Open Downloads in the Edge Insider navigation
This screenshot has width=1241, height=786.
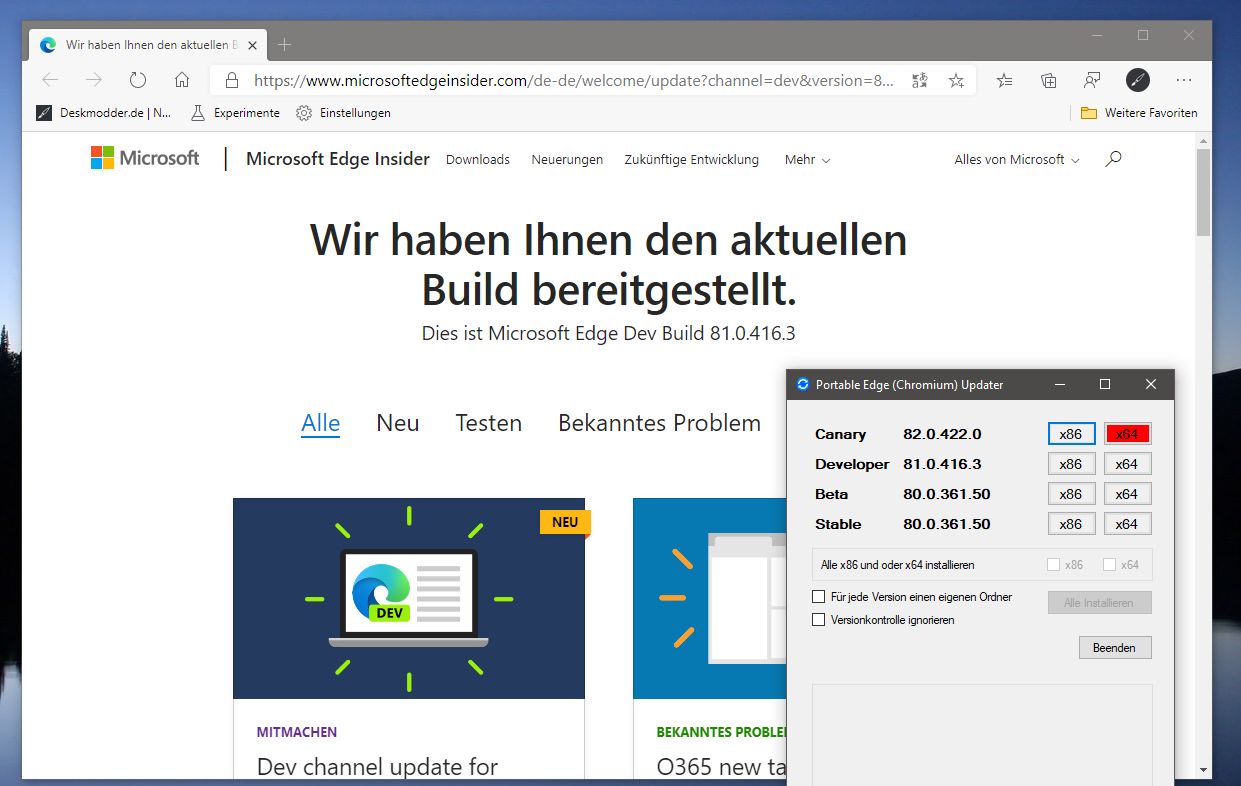[478, 160]
